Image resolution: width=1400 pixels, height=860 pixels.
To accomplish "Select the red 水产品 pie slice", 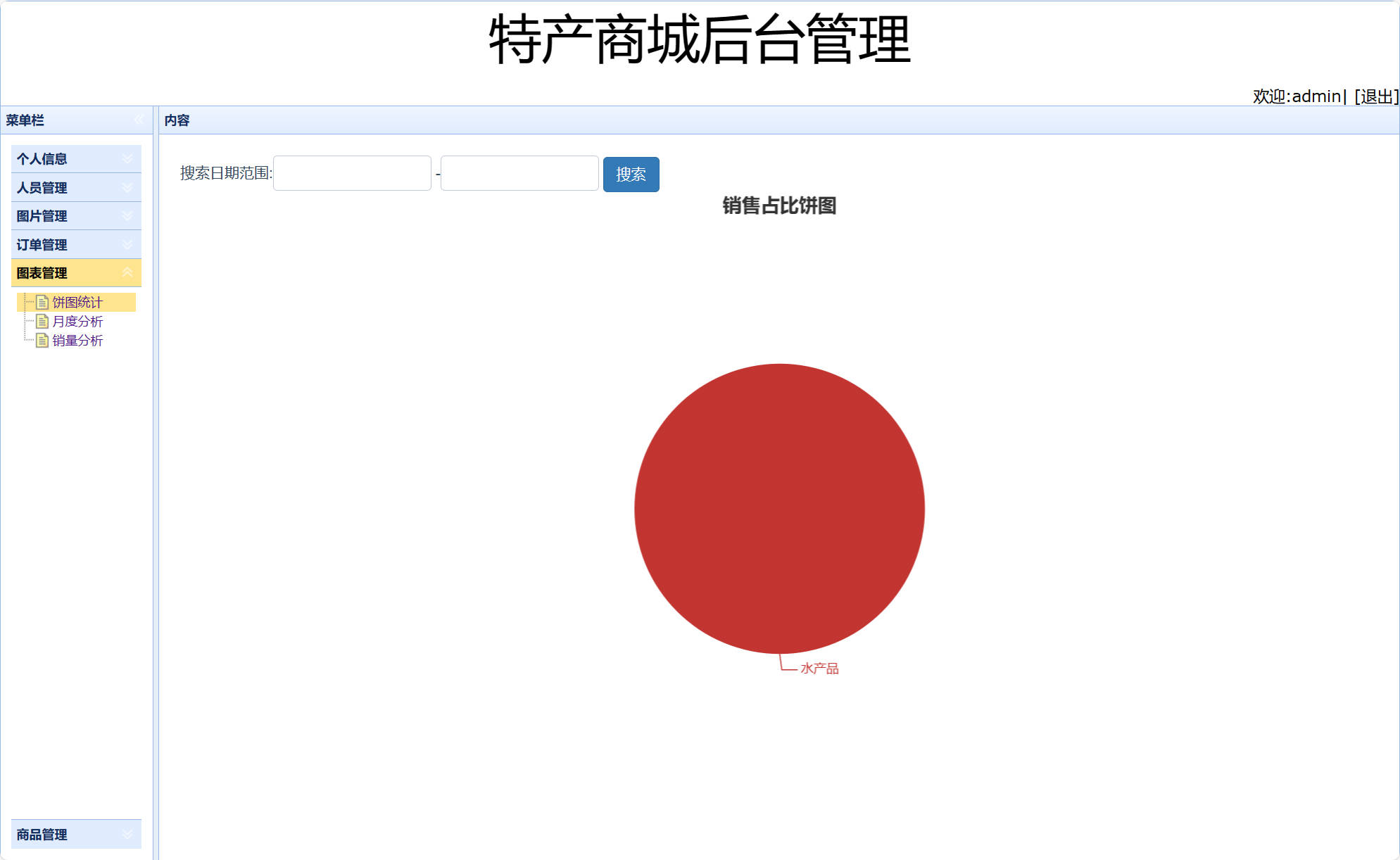I will [779, 510].
